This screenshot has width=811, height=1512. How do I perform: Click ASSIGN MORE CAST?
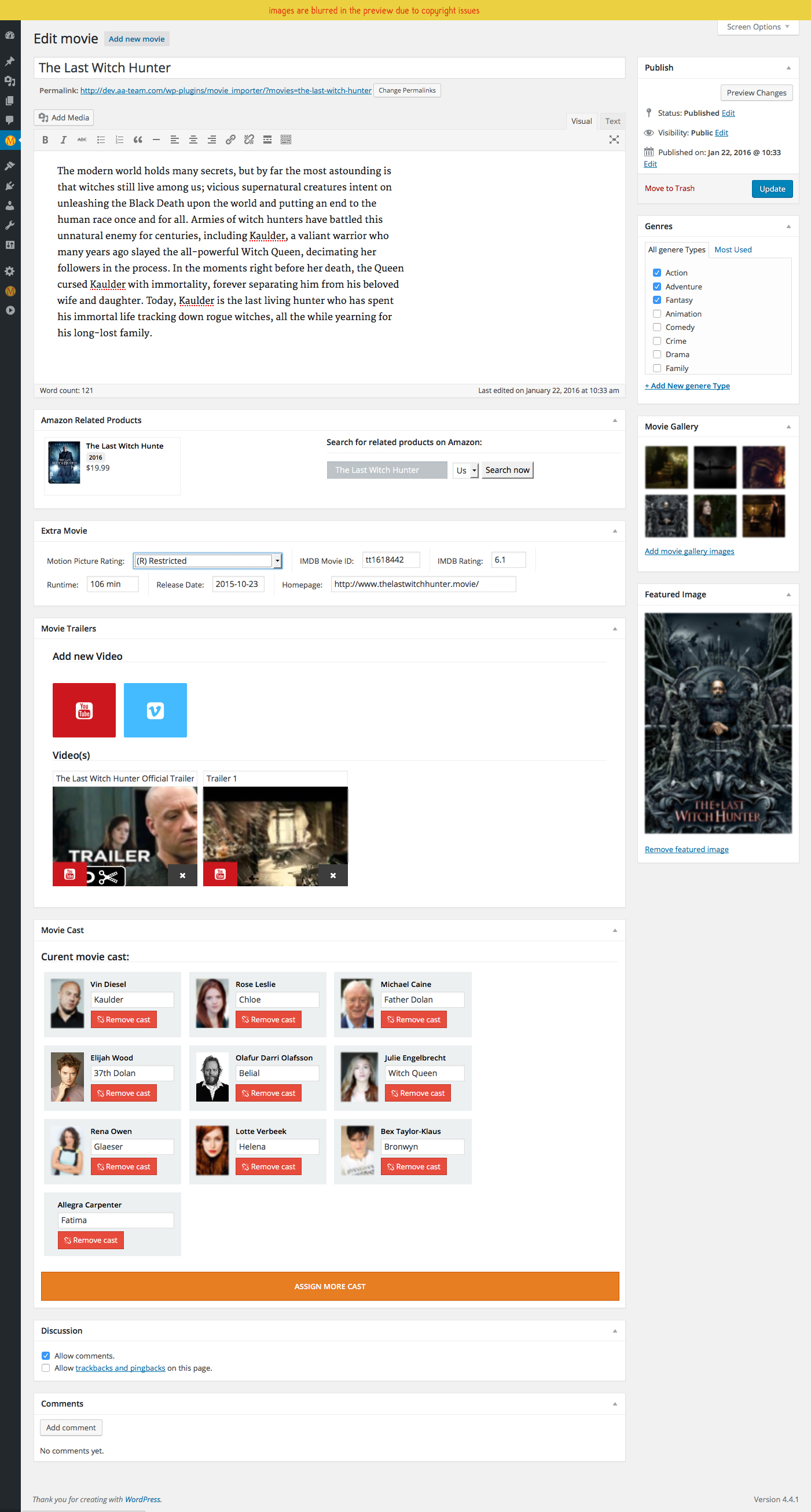[x=330, y=1286]
